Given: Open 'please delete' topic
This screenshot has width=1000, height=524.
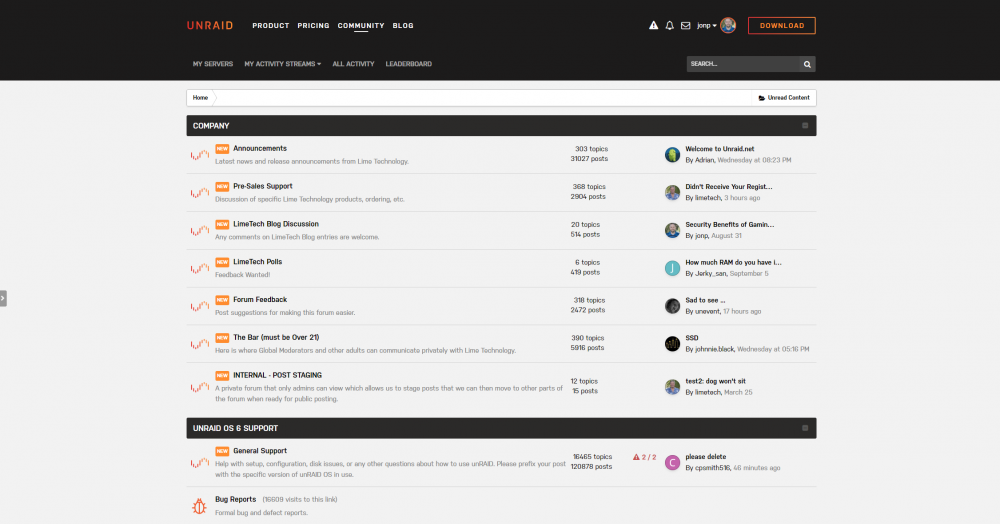Looking at the screenshot, I should coord(705,456).
